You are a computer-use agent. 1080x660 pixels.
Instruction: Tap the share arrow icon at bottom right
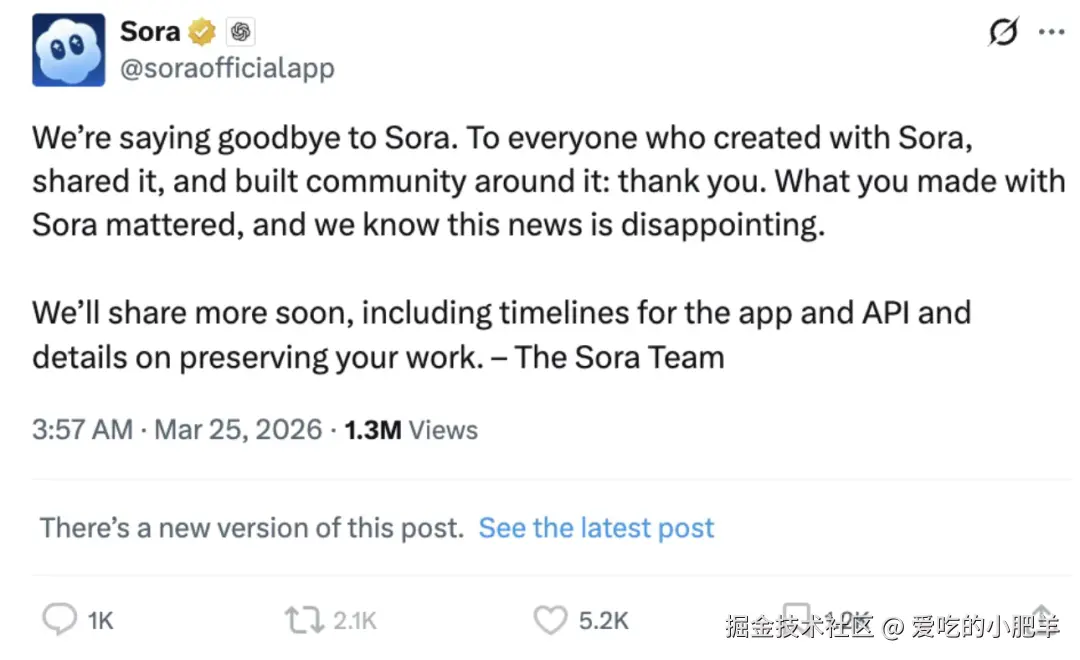click(1040, 615)
